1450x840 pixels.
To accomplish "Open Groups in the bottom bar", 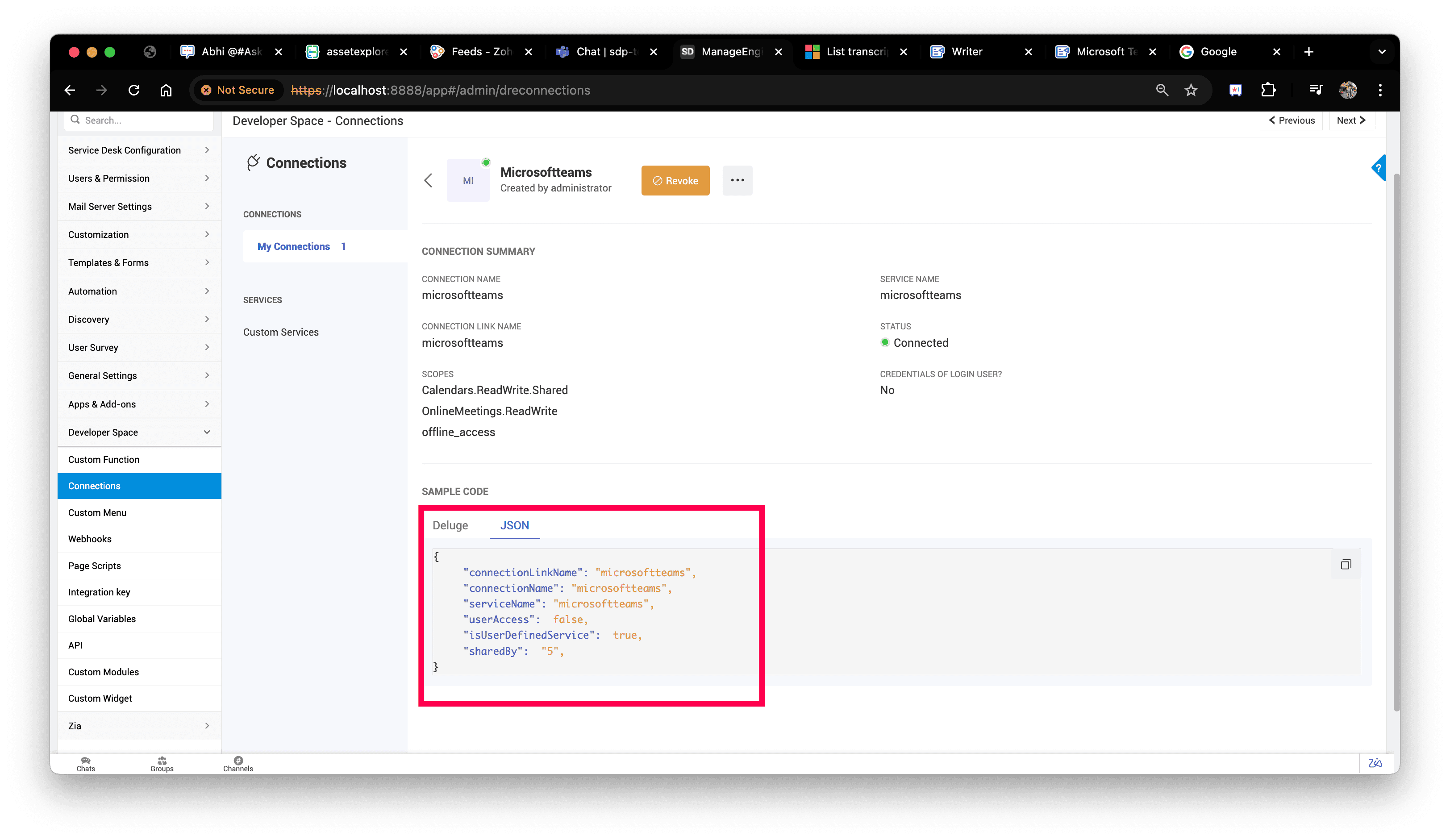I will [162, 764].
